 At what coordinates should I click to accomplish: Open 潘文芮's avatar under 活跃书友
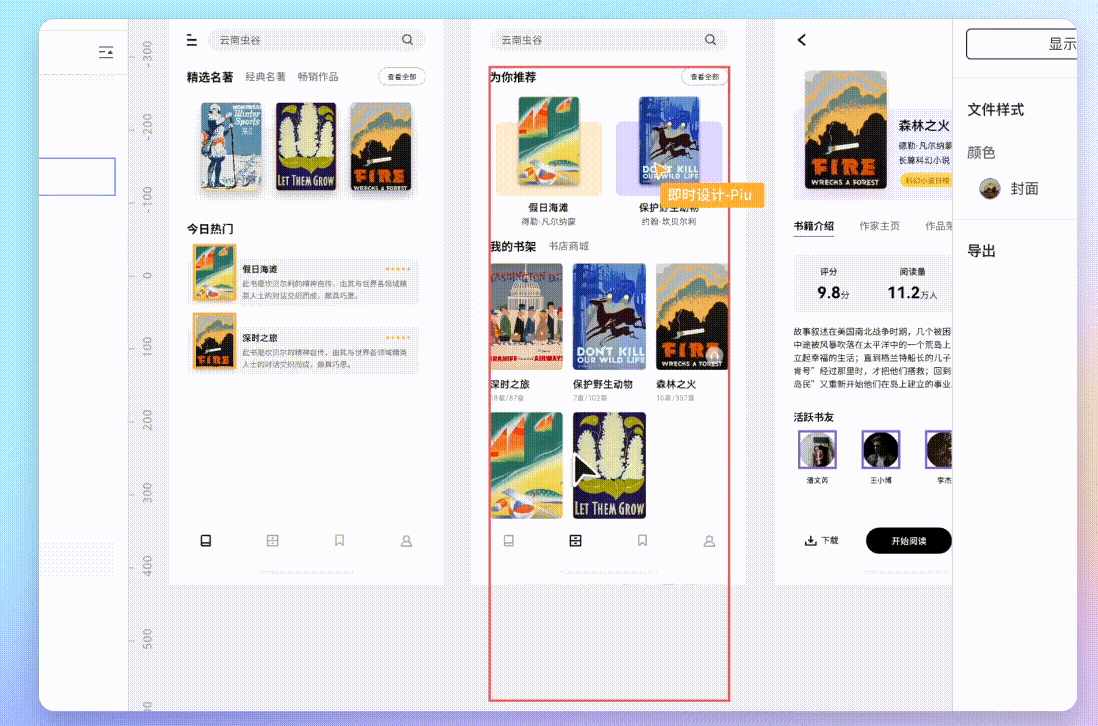(817, 449)
